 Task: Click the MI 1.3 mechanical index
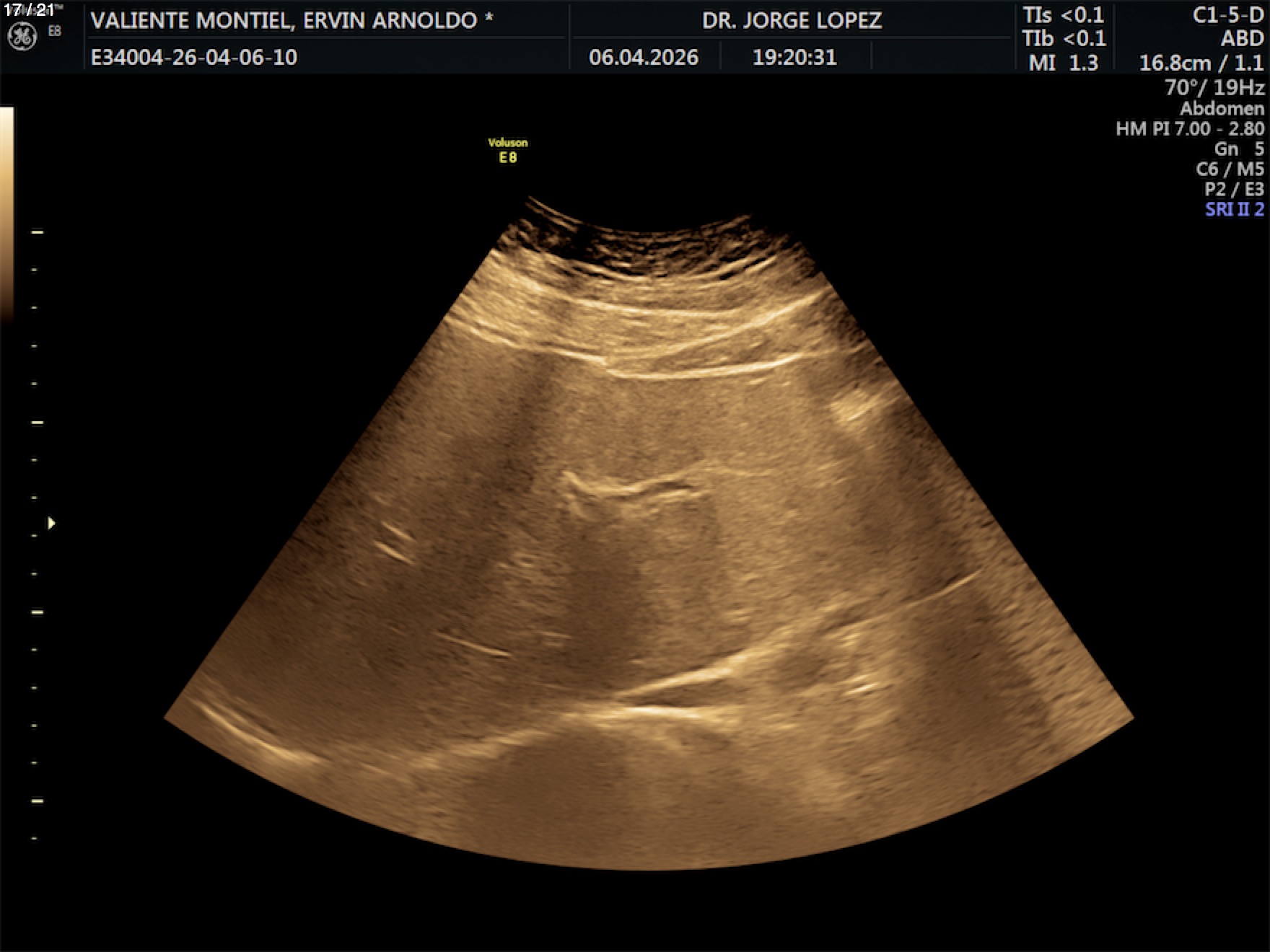coord(1063,63)
